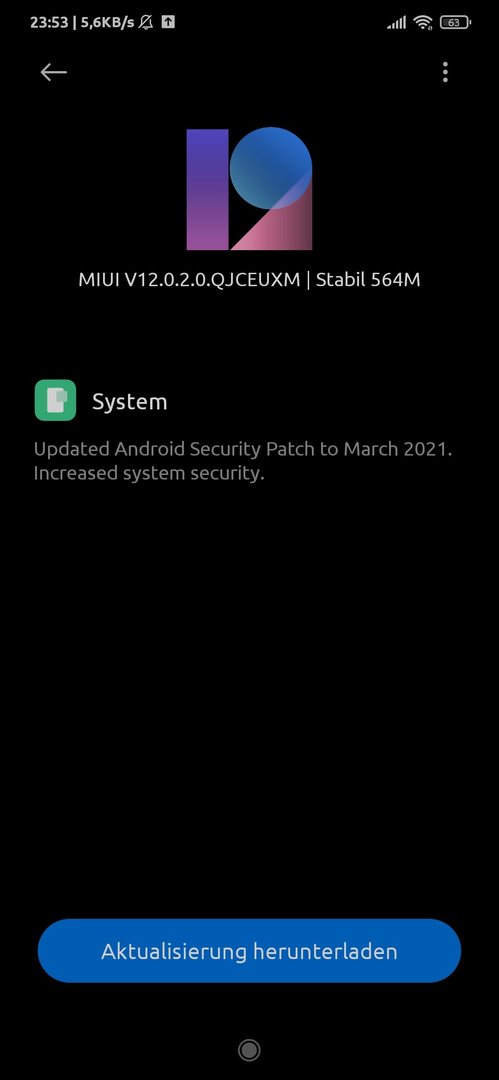The width and height of the screenshot is (499, 1080).
Task: Tap the battery indicator showing 63
Action: tap(455, 23)
